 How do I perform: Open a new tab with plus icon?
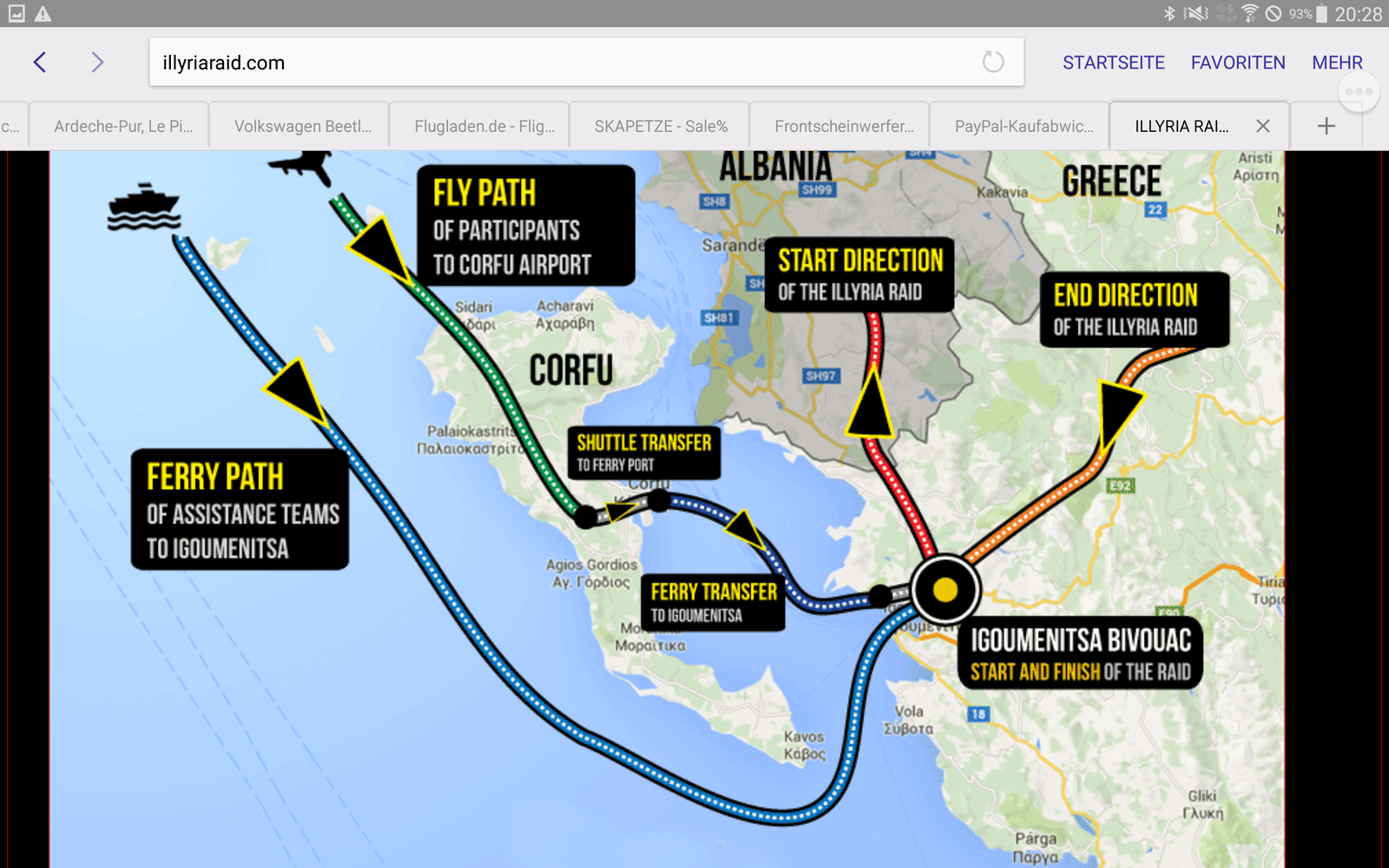pos(1326,127)
